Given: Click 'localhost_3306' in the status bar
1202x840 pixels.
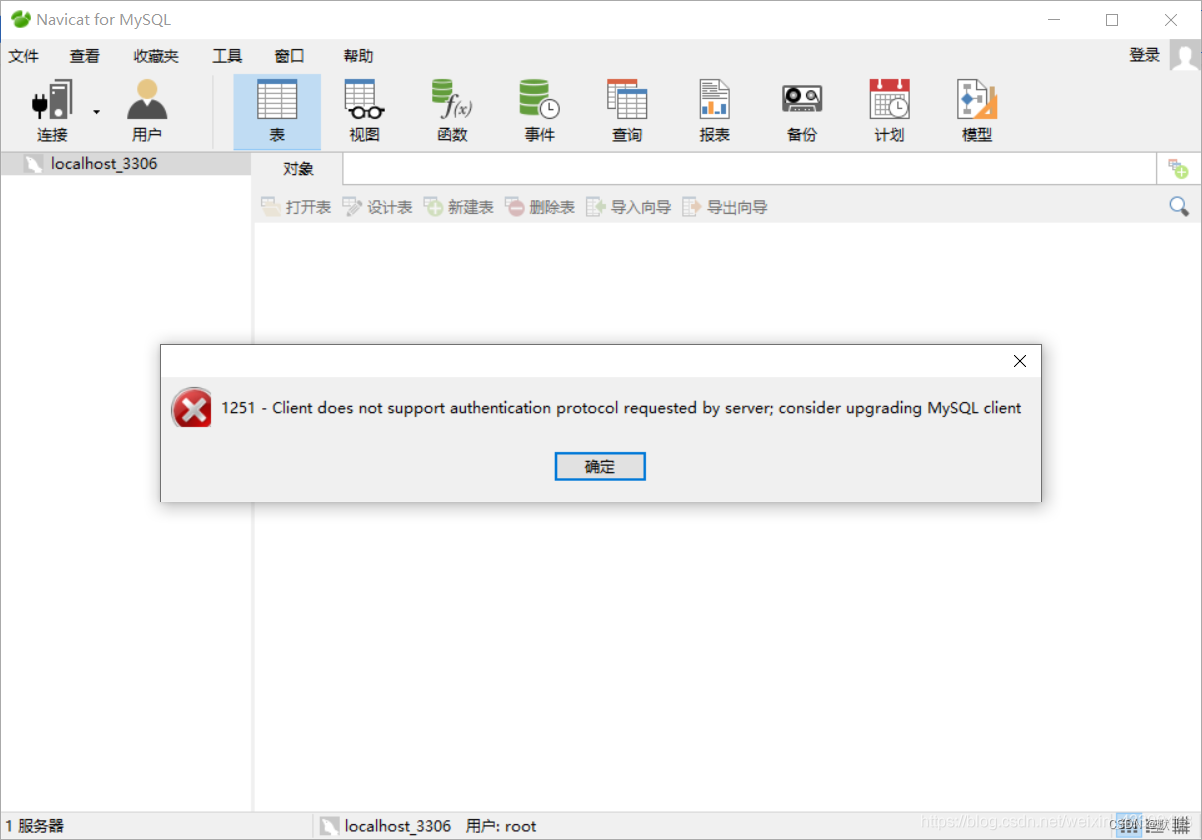Looking at the screenshot, I should click(x=398, y=826).
